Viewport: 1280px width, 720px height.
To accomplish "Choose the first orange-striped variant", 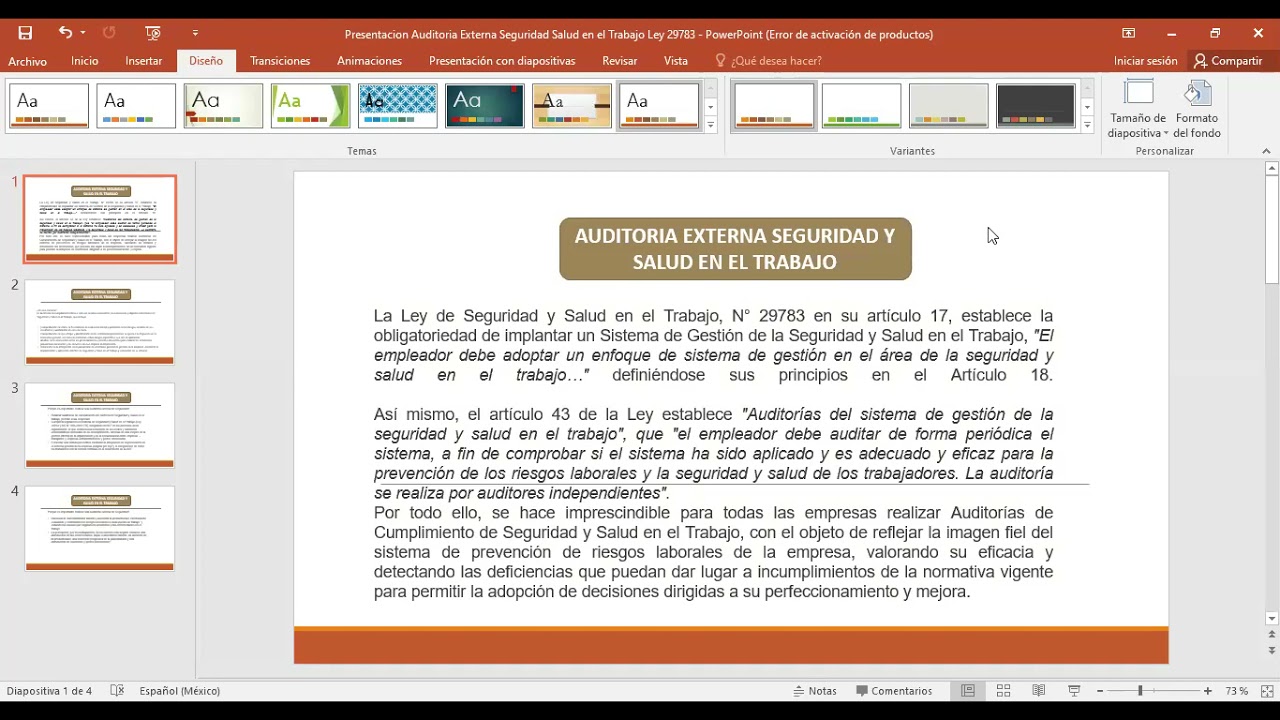I will pos(774,106).
